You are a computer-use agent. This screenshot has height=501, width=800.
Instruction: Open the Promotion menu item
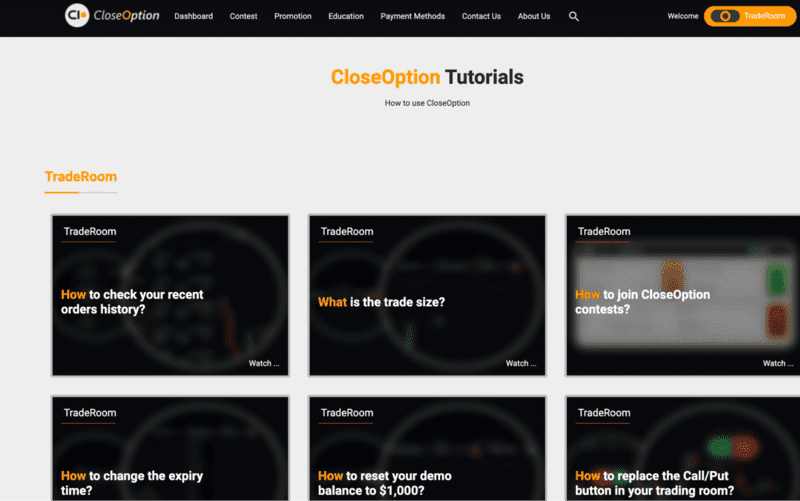tap(293, 16)
